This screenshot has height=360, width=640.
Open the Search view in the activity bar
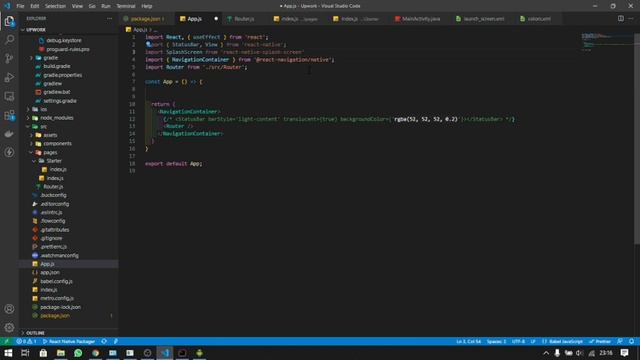pyautogui.click(x=9, y=40)
